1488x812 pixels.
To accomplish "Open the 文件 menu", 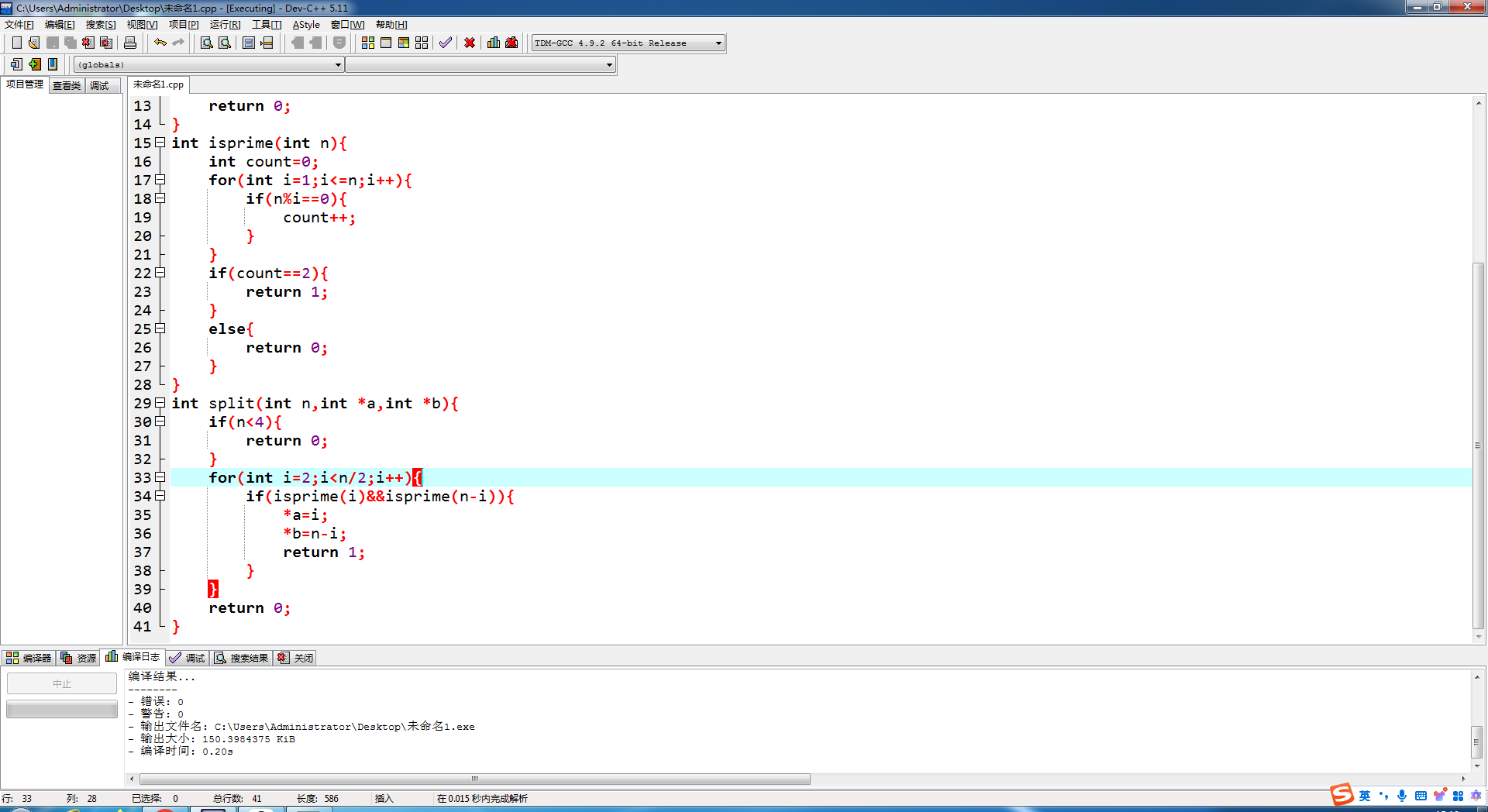I will (19, 25).
